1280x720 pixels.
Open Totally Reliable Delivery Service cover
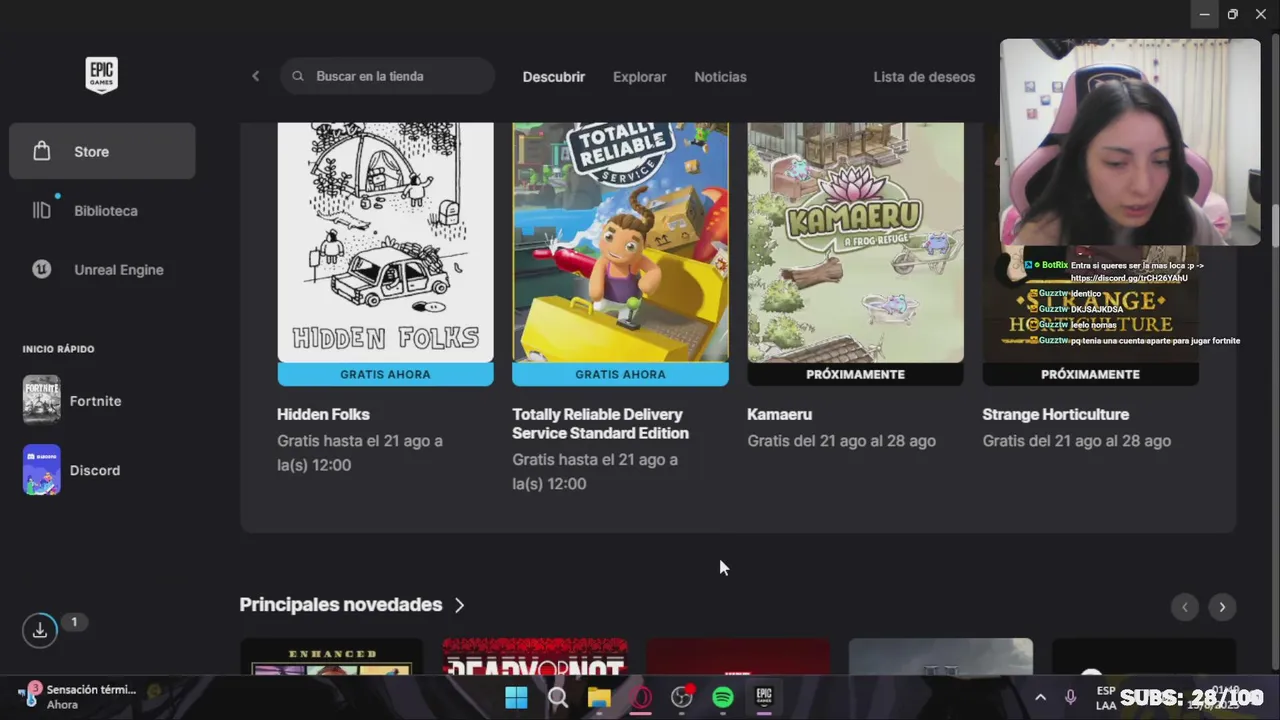pyautogui.click(x=620, y=242)
